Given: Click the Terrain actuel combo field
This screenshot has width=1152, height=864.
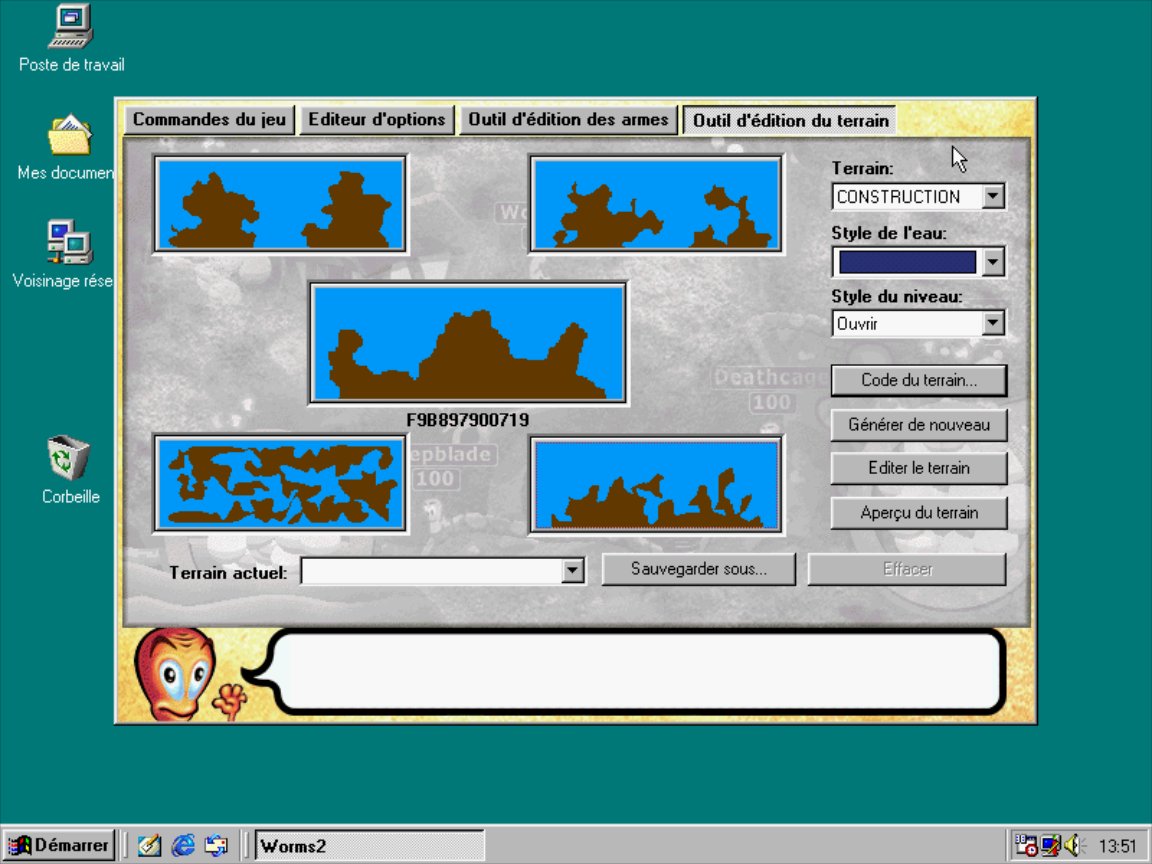Looking at the screenshot, I should tap(443, 571).
